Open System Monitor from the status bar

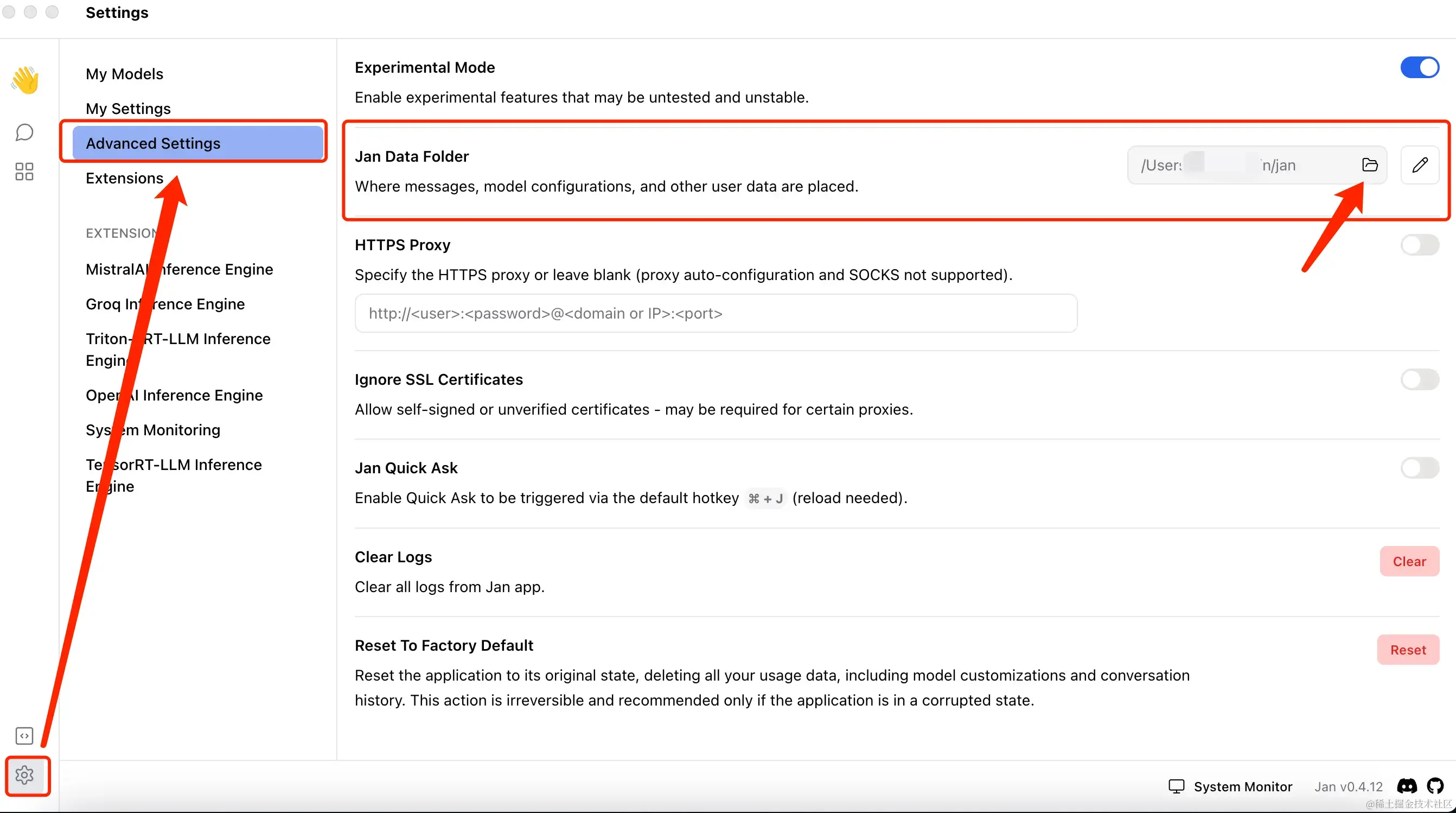tap(1230, 786)
